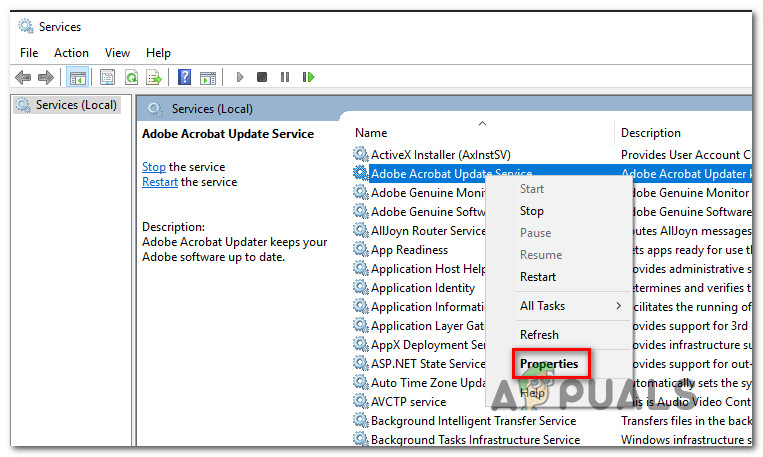Screen dimensions: 763x457
Task: Select Background Tasks Infrastructure Service row
Action: [x=475, y=439]
